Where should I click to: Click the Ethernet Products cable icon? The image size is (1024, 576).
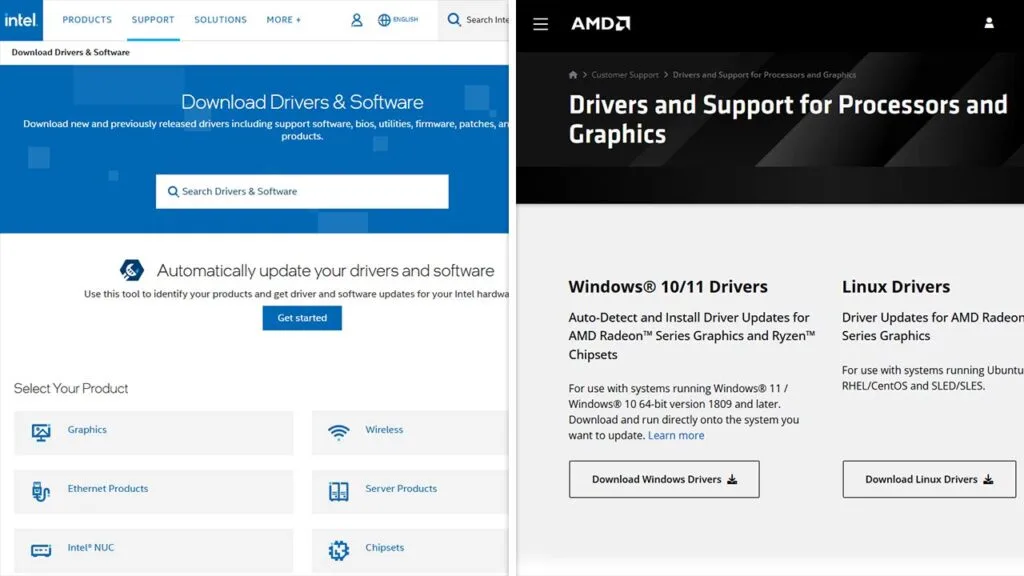tap(41, 491)
